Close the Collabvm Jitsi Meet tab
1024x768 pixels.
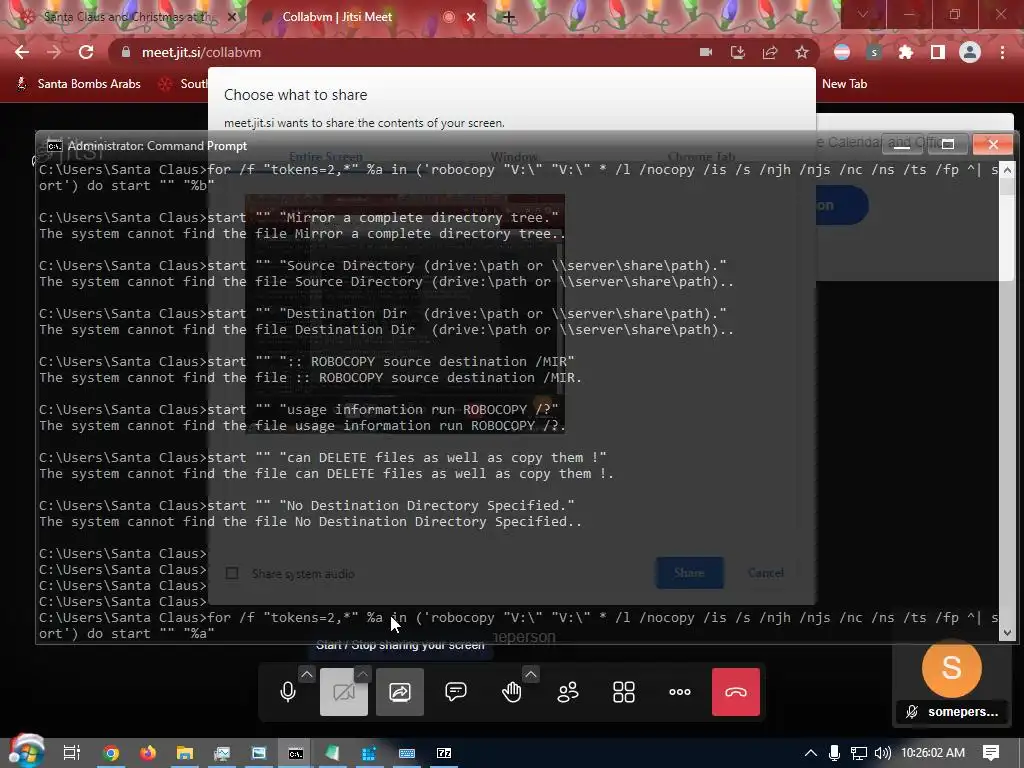[471, 17]
